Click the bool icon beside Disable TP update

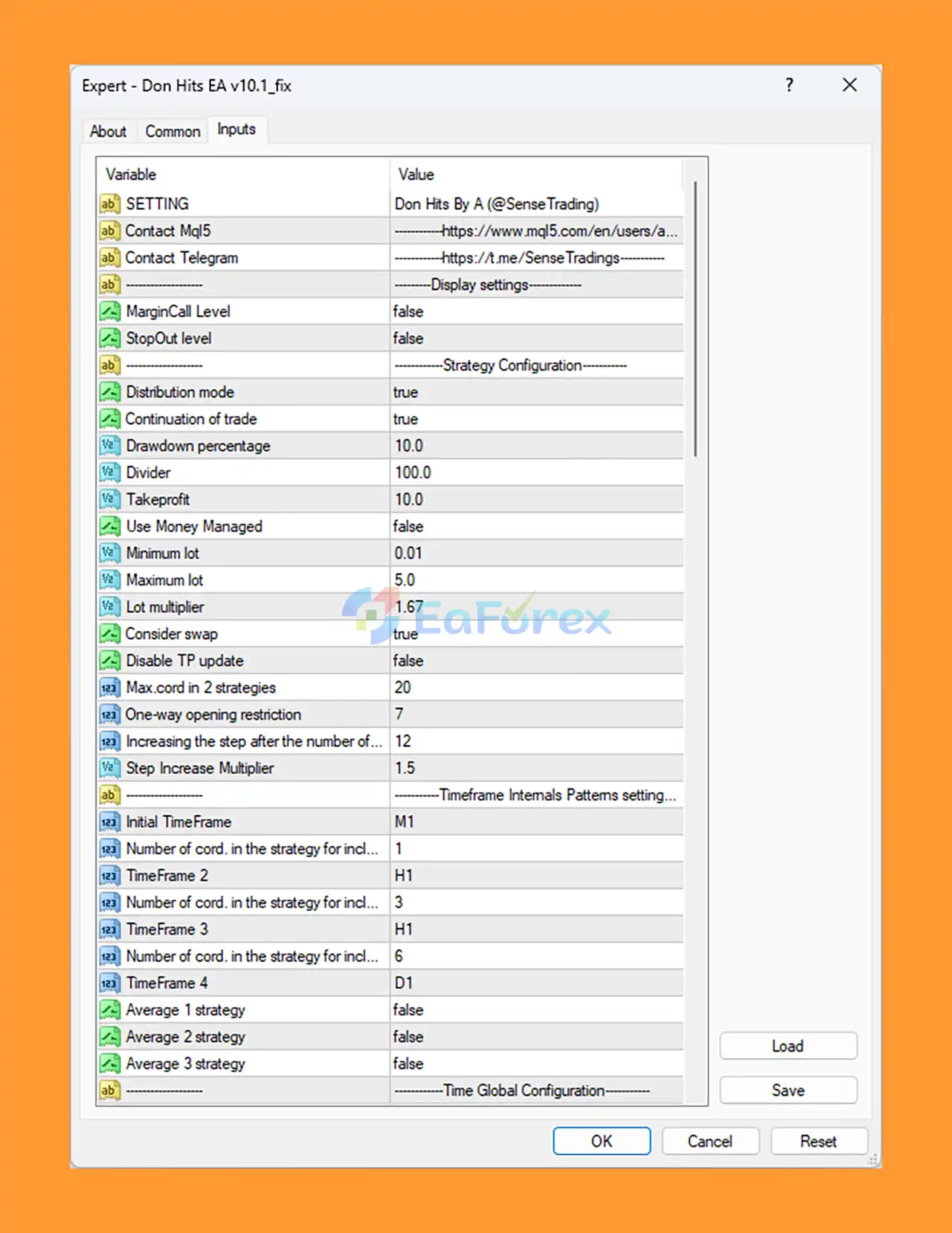point(109,660)
